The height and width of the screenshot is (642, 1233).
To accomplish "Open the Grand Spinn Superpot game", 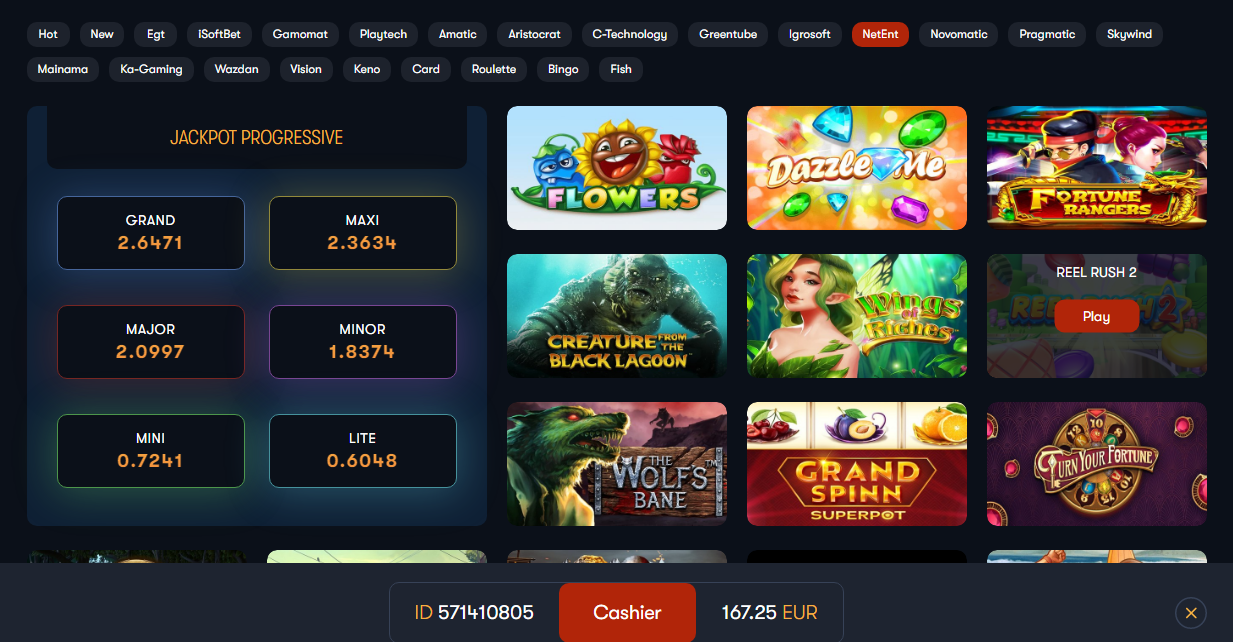I will click(857, 464).
